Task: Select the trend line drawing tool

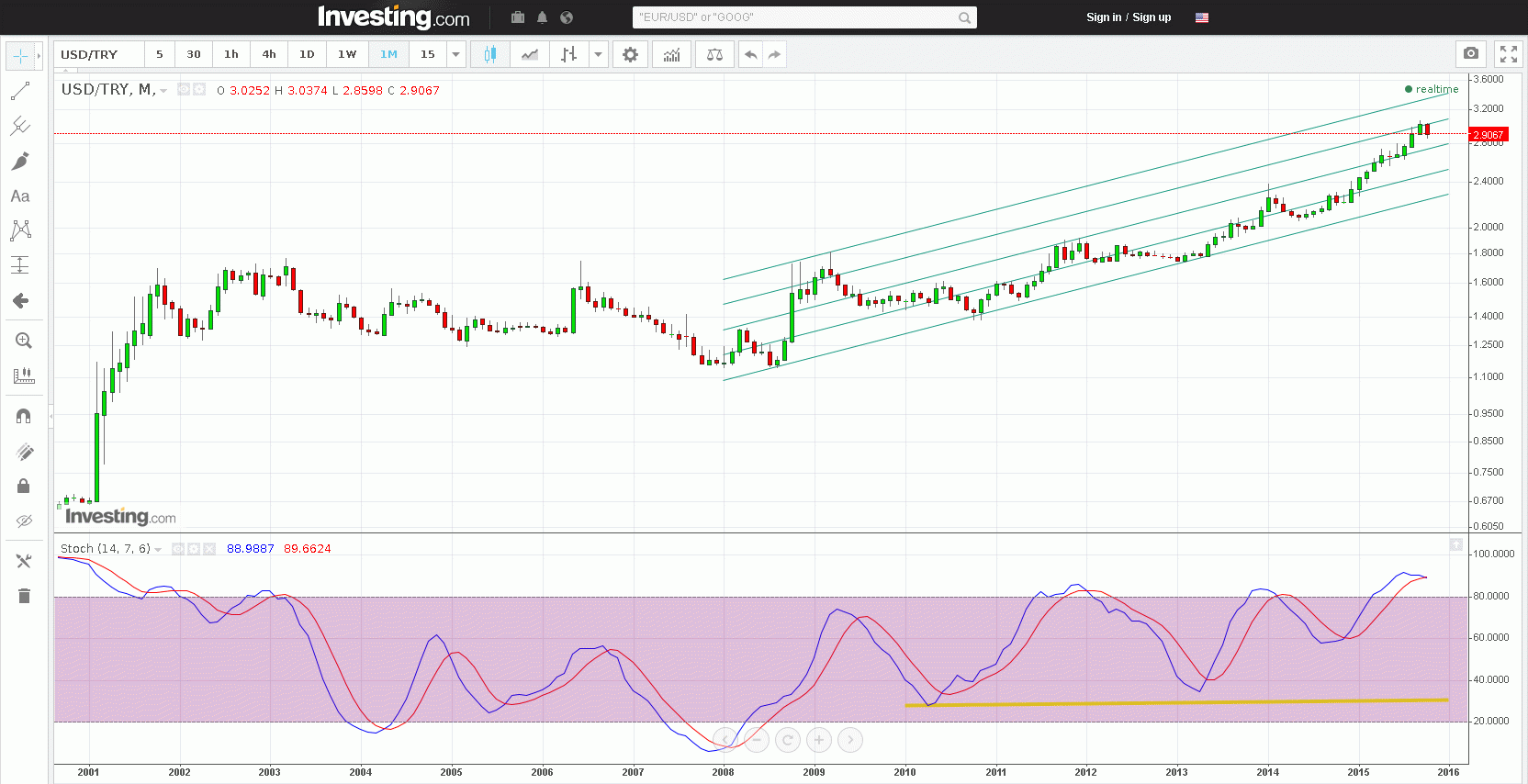Action: click(x=20, y=91)
